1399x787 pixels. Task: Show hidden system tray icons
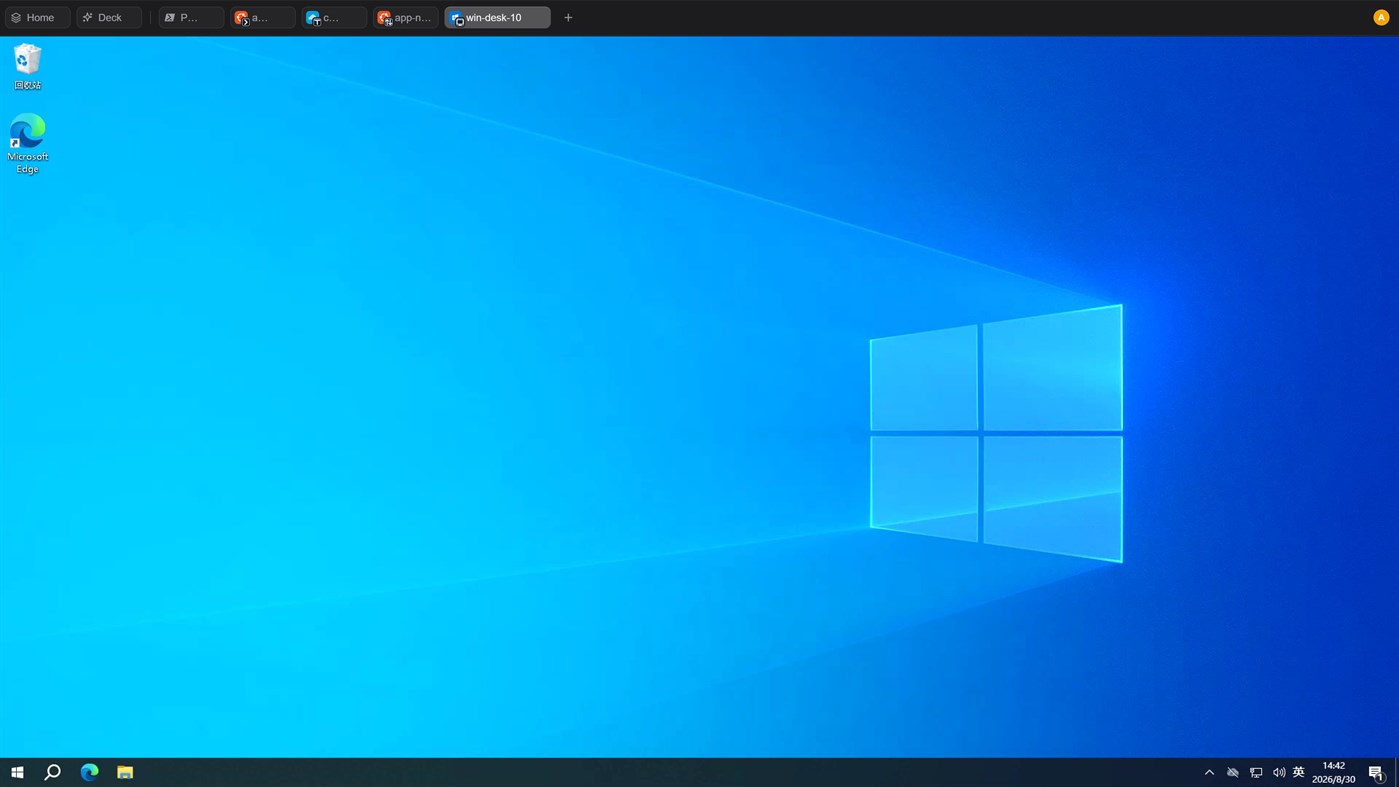point(1209,772)
